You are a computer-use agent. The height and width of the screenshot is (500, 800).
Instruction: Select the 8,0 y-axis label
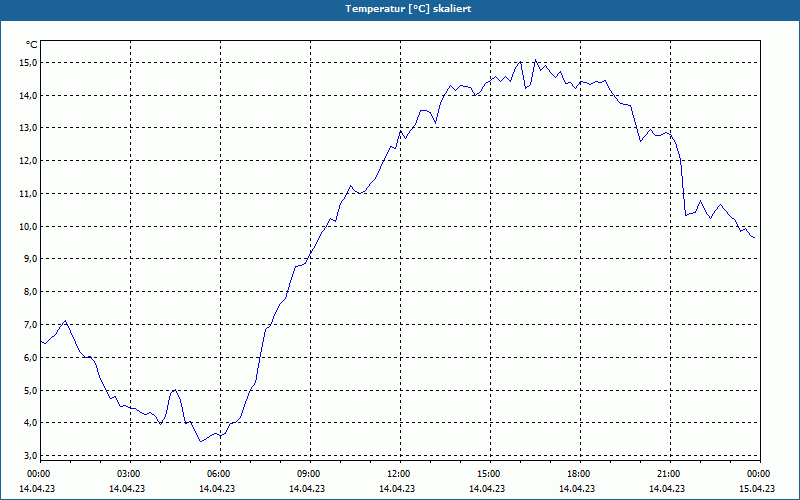pyautogui.click(x=31, y=292)
